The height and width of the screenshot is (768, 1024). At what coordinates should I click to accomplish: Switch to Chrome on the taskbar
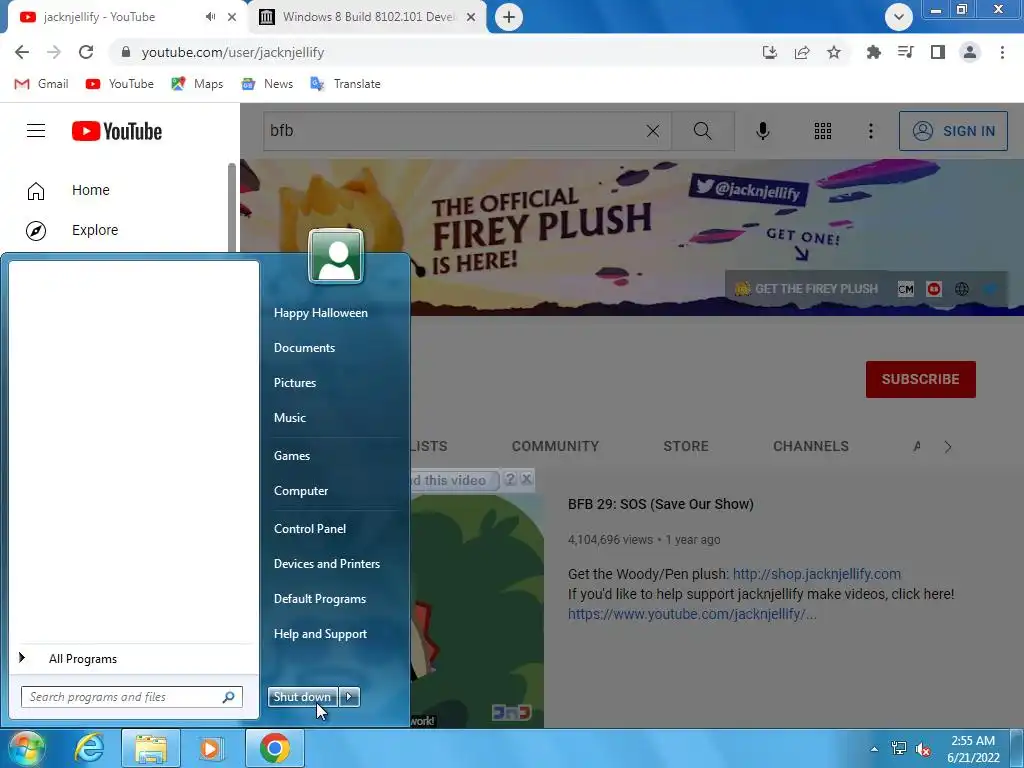[x=275, y=748]
